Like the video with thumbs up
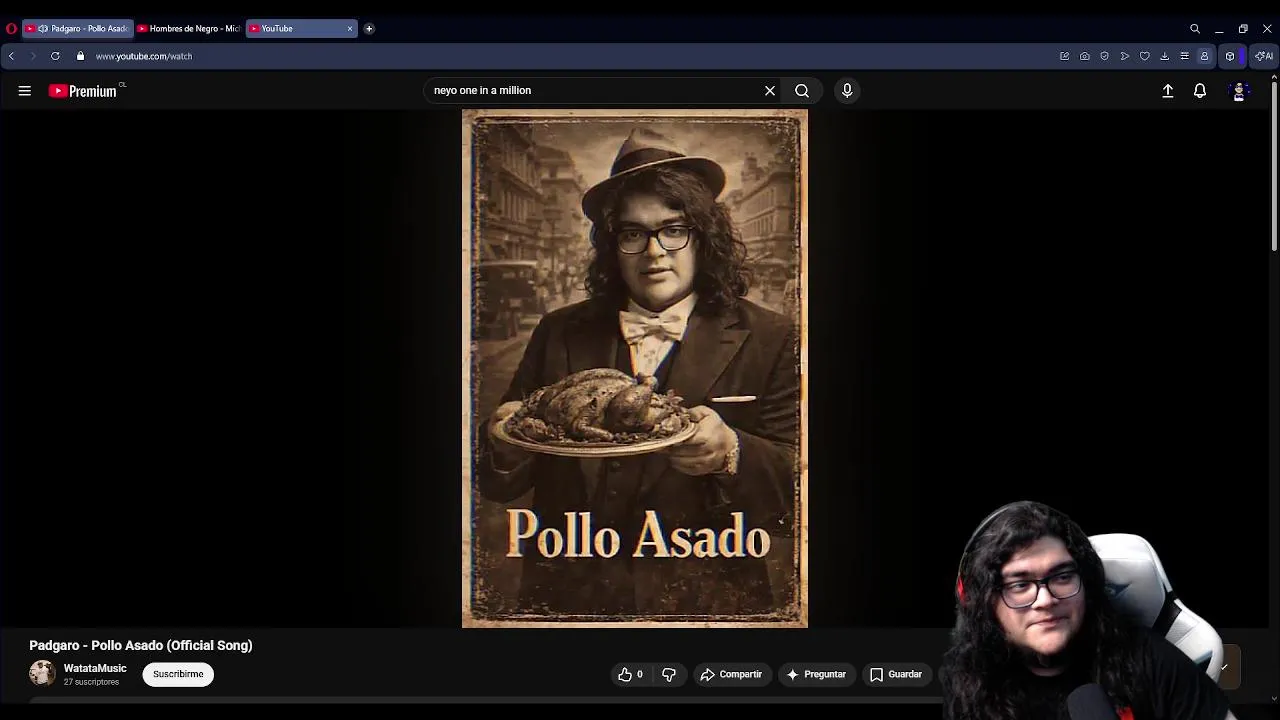The image size is (1280, 720). click(631, 674)
